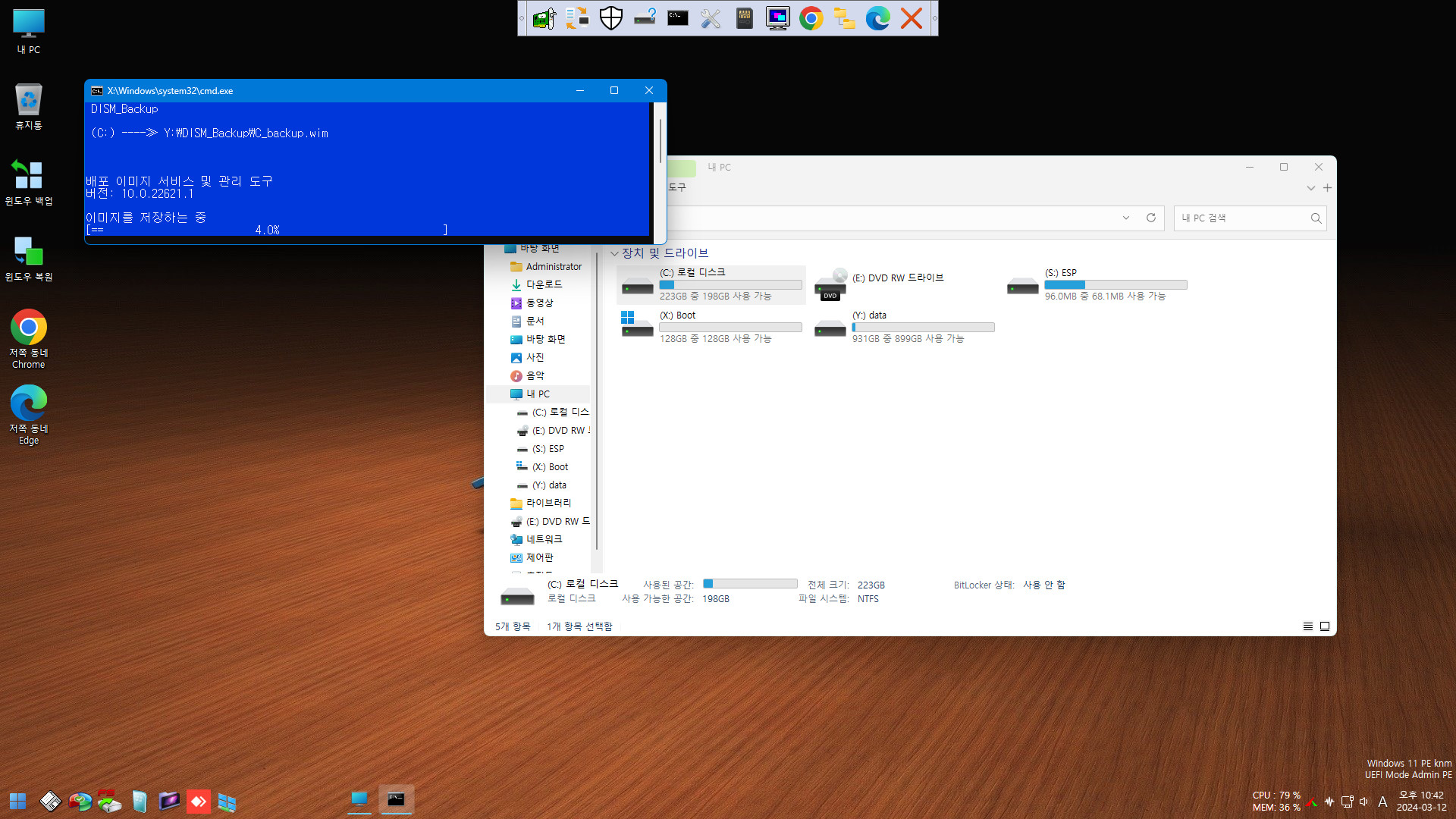This screenshot has width=1456, height=819.
Task: Select the 저쪽 동네 Edge desktop shortcut
Action: (29, 415)
